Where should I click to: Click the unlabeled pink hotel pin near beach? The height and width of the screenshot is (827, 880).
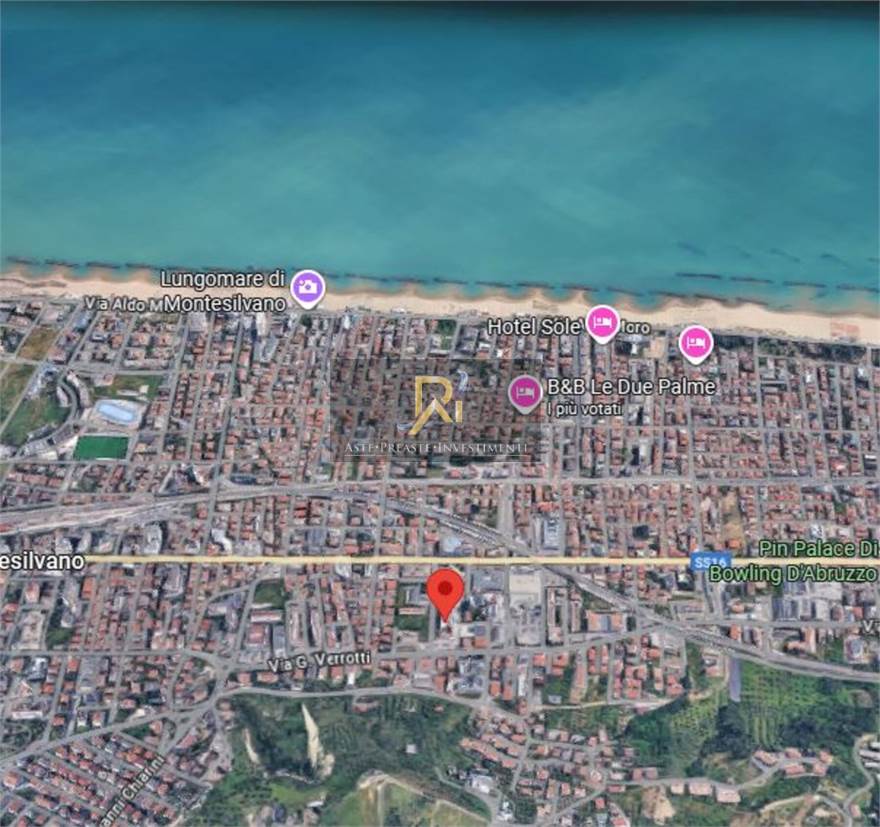(x=696, y=343)
